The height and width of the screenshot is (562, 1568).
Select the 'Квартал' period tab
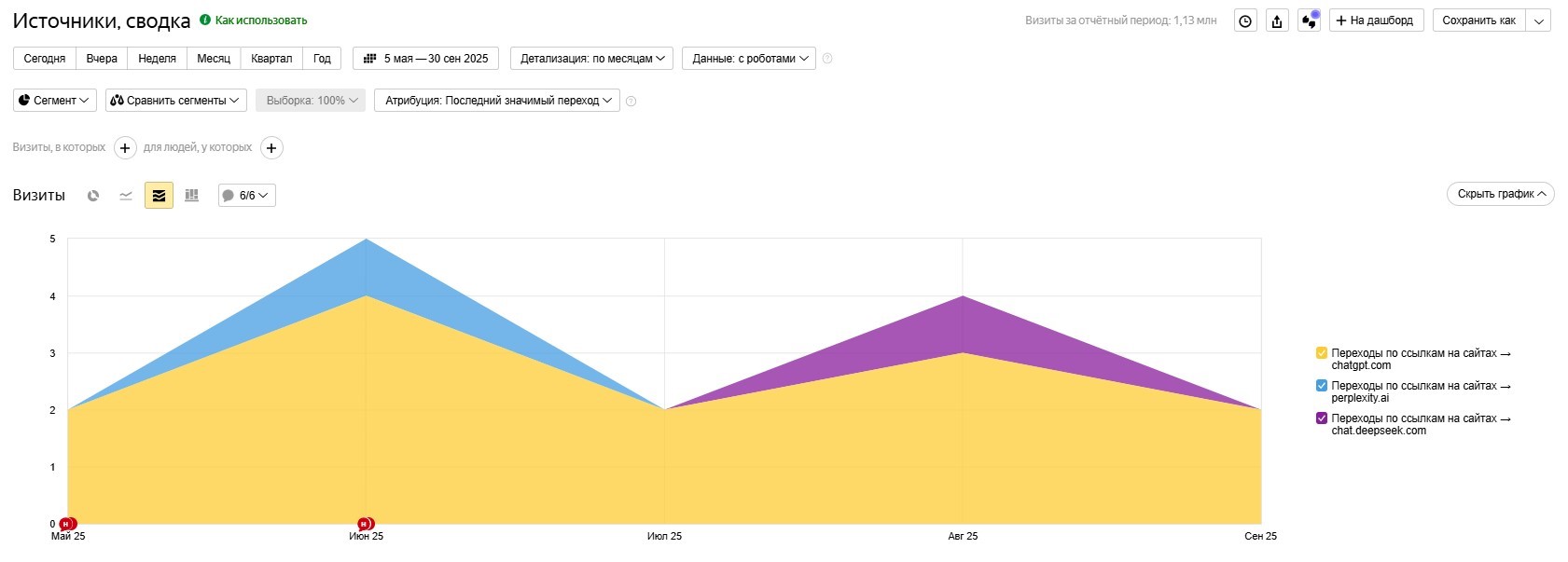point(271,59)
